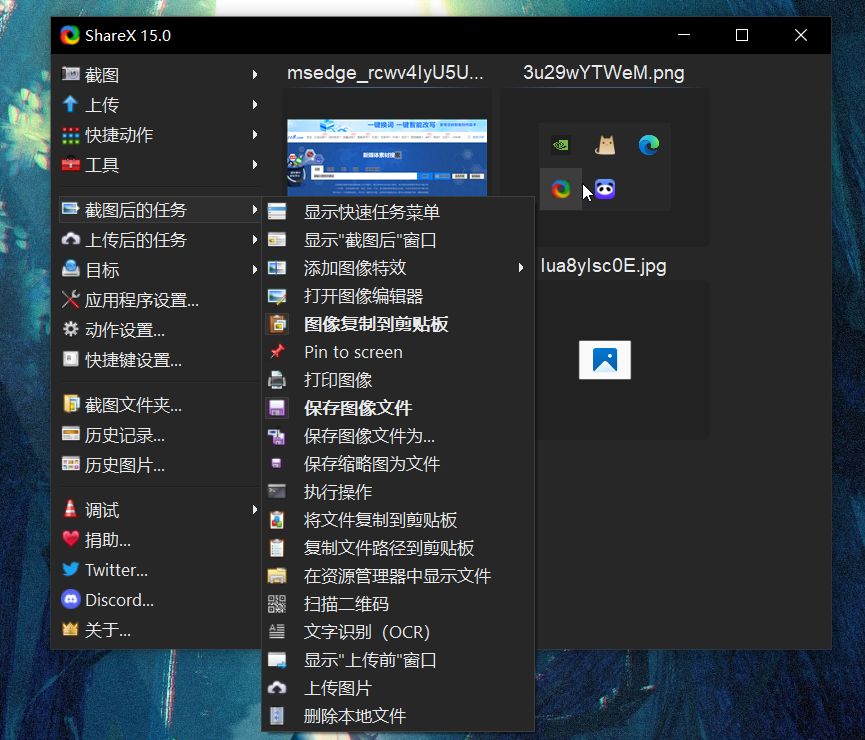
Task: Expand the 快捷动作 submenu arrow
Action: click(x=254, y=135)
